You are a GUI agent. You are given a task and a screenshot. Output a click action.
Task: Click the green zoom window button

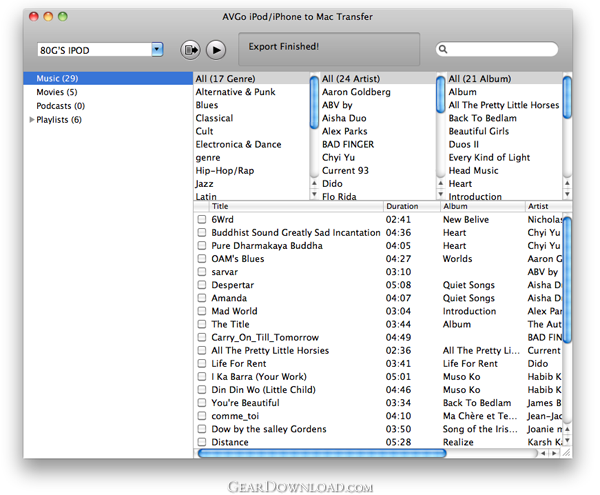[62, 16]
